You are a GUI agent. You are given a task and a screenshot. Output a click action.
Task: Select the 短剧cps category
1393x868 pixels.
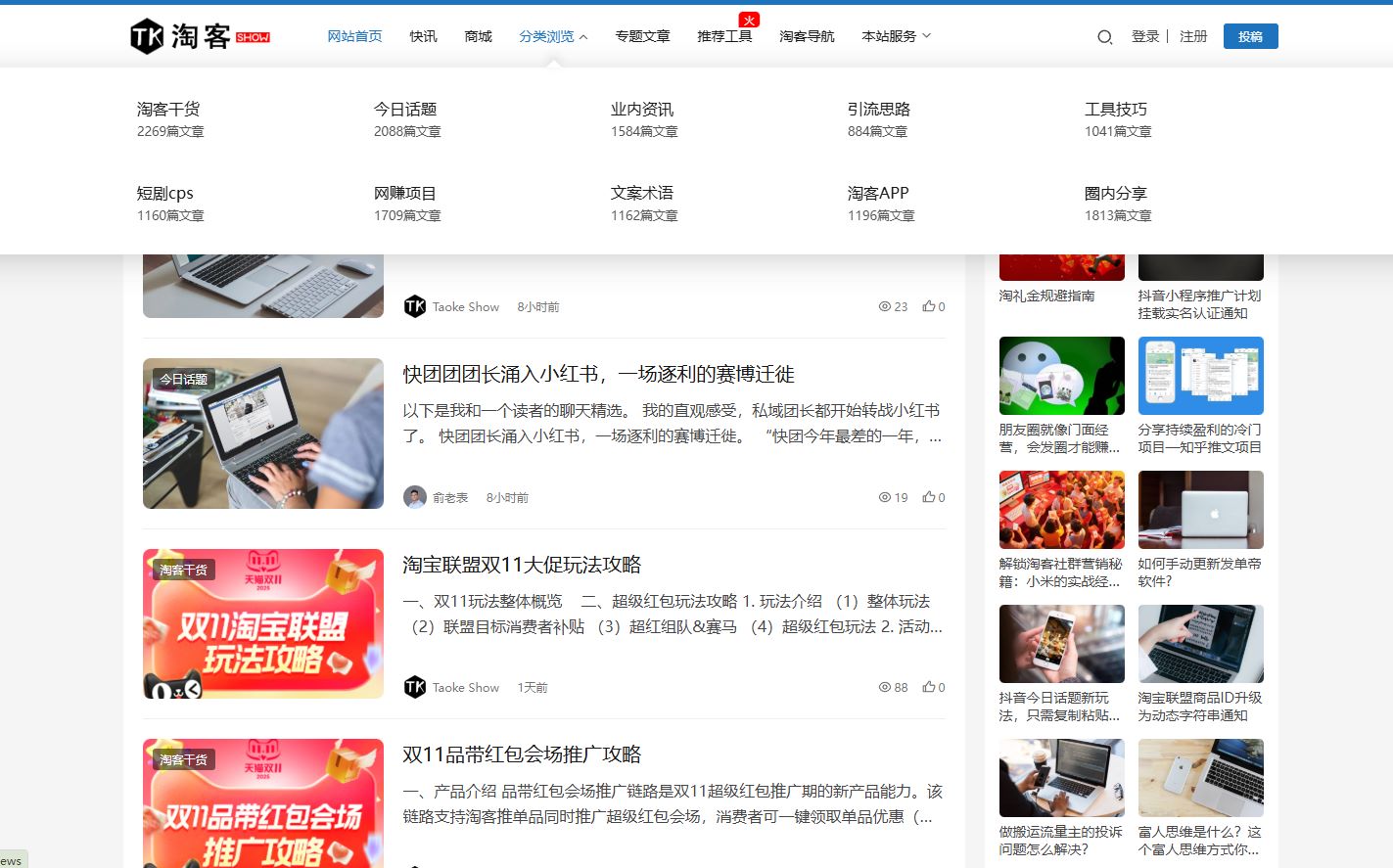pos(165,194)
